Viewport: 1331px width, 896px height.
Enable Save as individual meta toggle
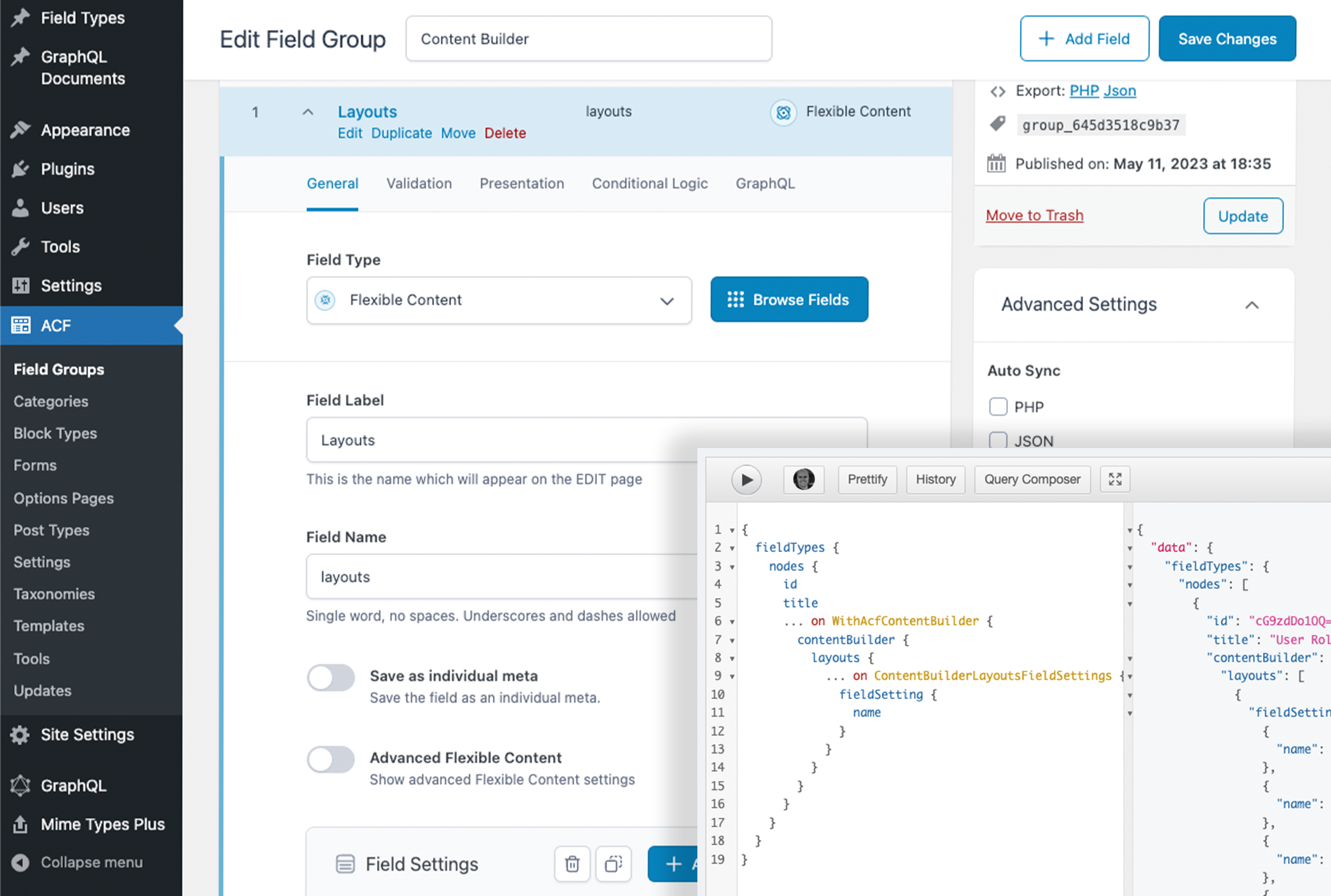coord(331,678)
